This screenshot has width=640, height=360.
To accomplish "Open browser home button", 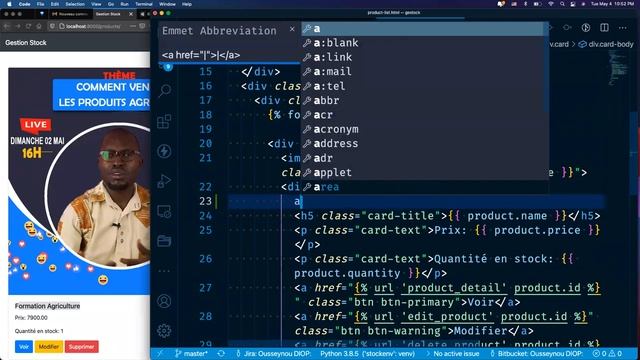I will coord(39,26).
